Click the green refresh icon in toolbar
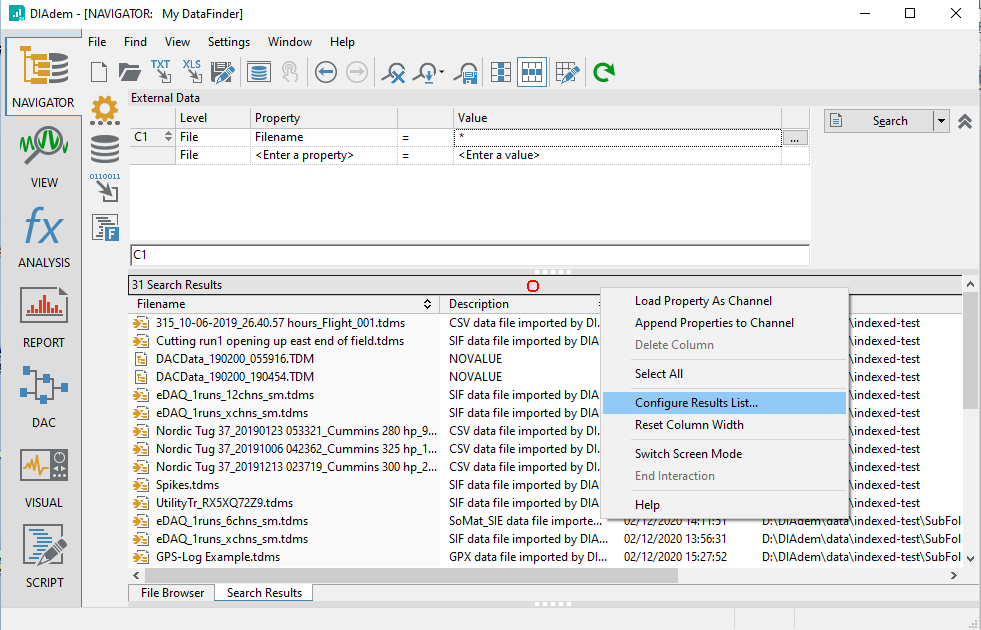The height and width of the screenshot is (630, 981). [603, 72]
